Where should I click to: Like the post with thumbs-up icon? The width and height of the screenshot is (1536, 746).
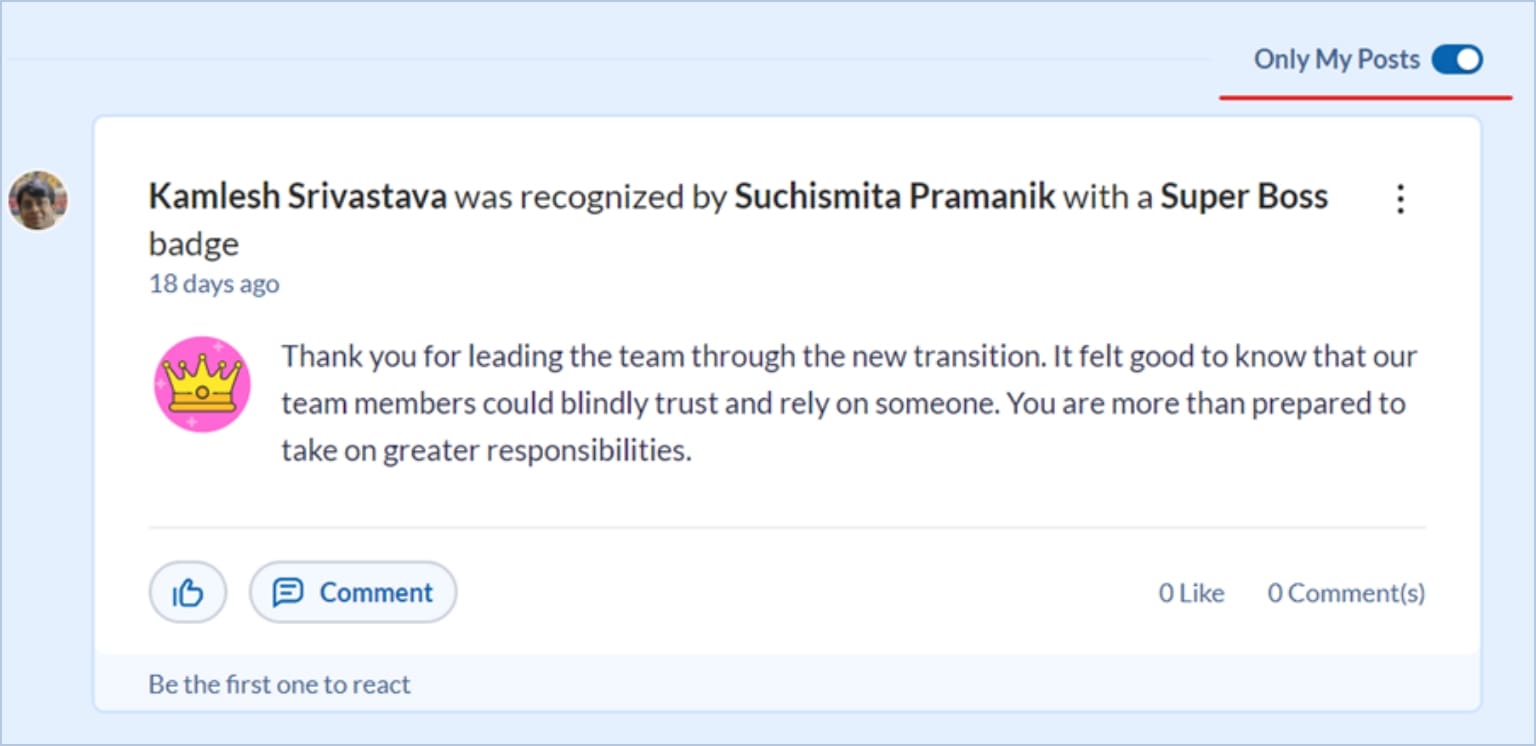pyautogui.click(x=188, y=593)
